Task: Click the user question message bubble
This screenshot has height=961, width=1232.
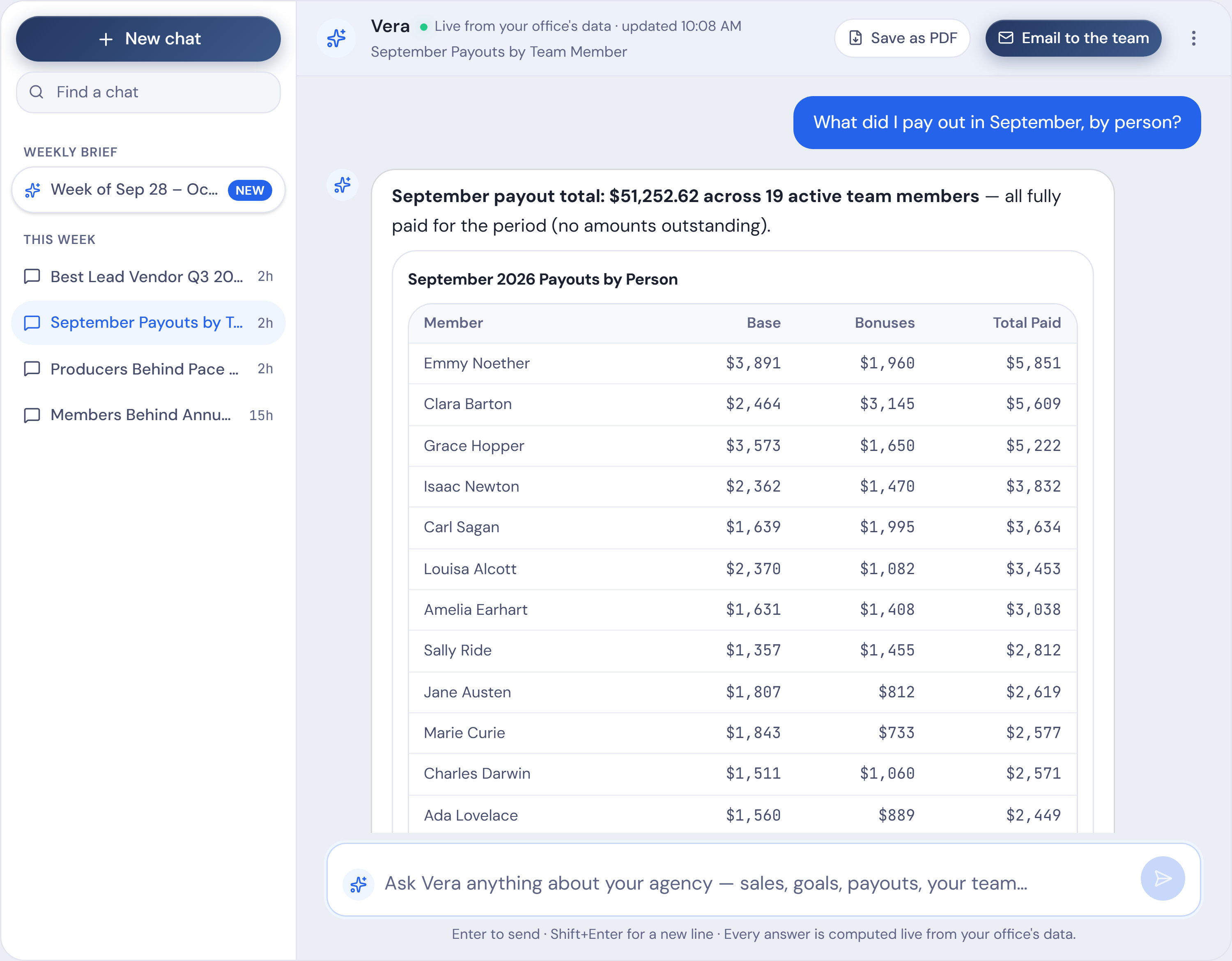Action: tap(997, 122)
